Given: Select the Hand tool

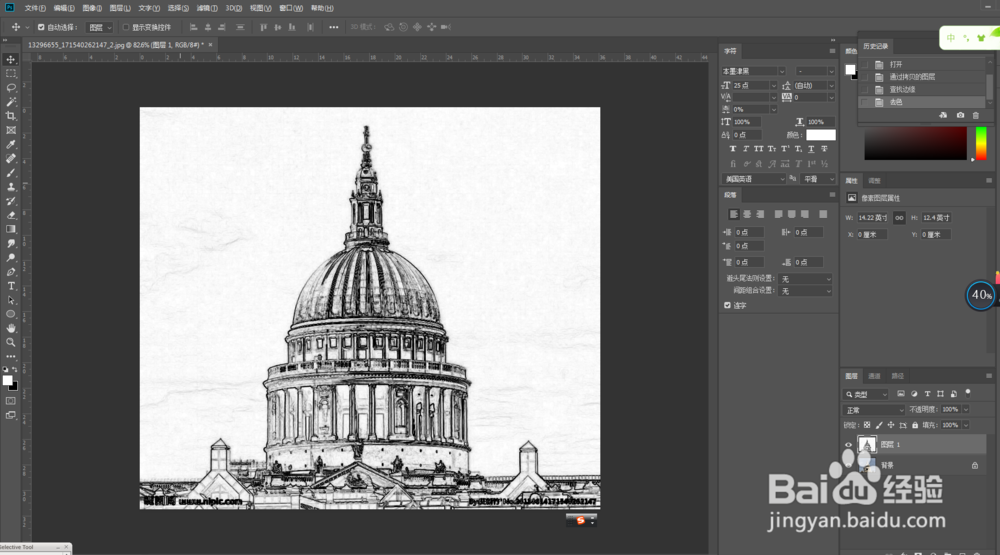Looking at the screenshot, I should point(11,328).
